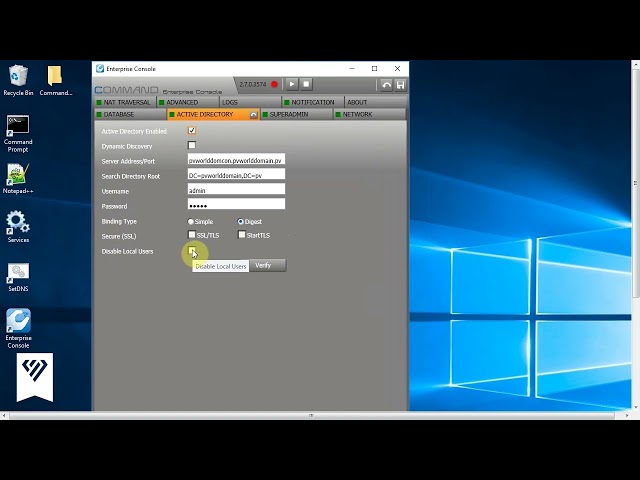
Task: Open the Notepad++ desktop shortcut
Action: tap(18, 178)
